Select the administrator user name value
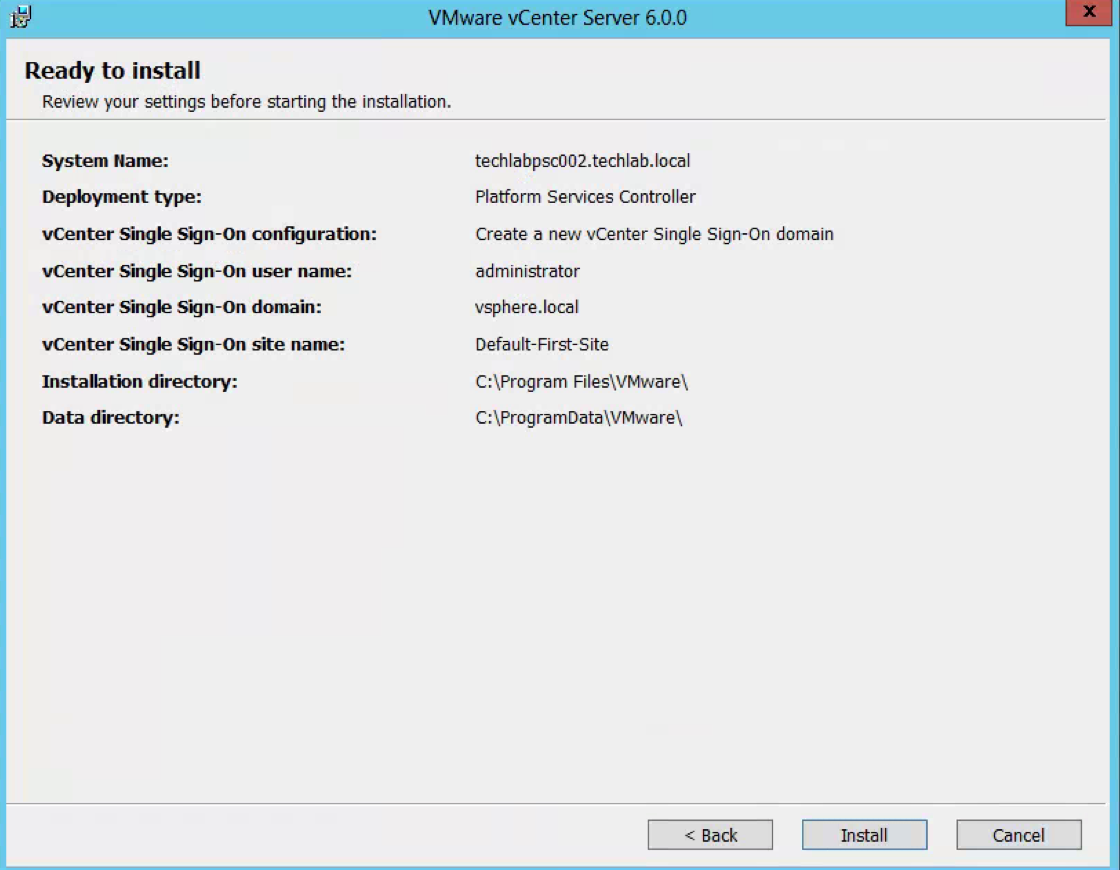 [x=527, y=271]
